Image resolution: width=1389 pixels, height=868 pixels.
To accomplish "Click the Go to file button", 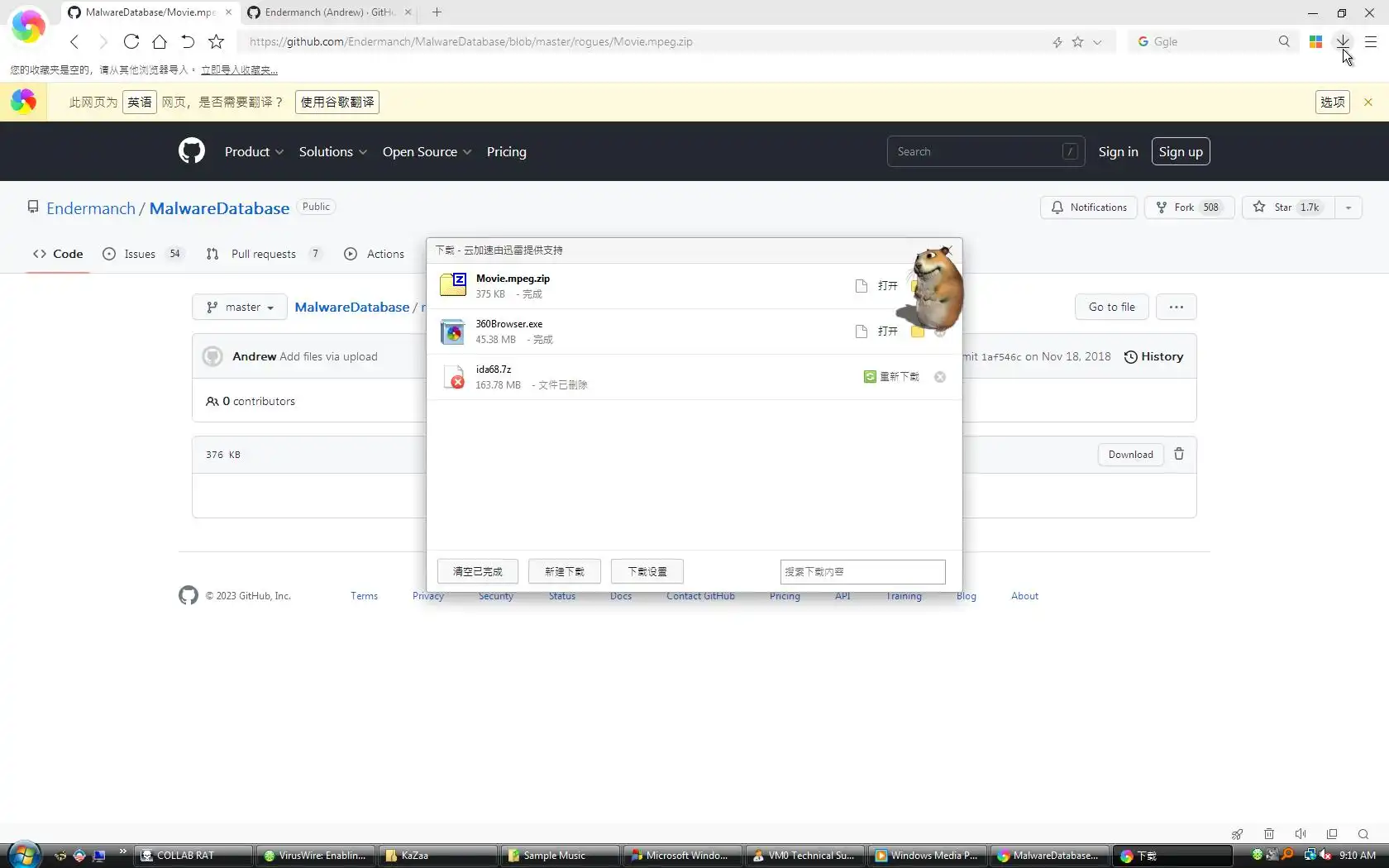I will (x=1111, y=307).
